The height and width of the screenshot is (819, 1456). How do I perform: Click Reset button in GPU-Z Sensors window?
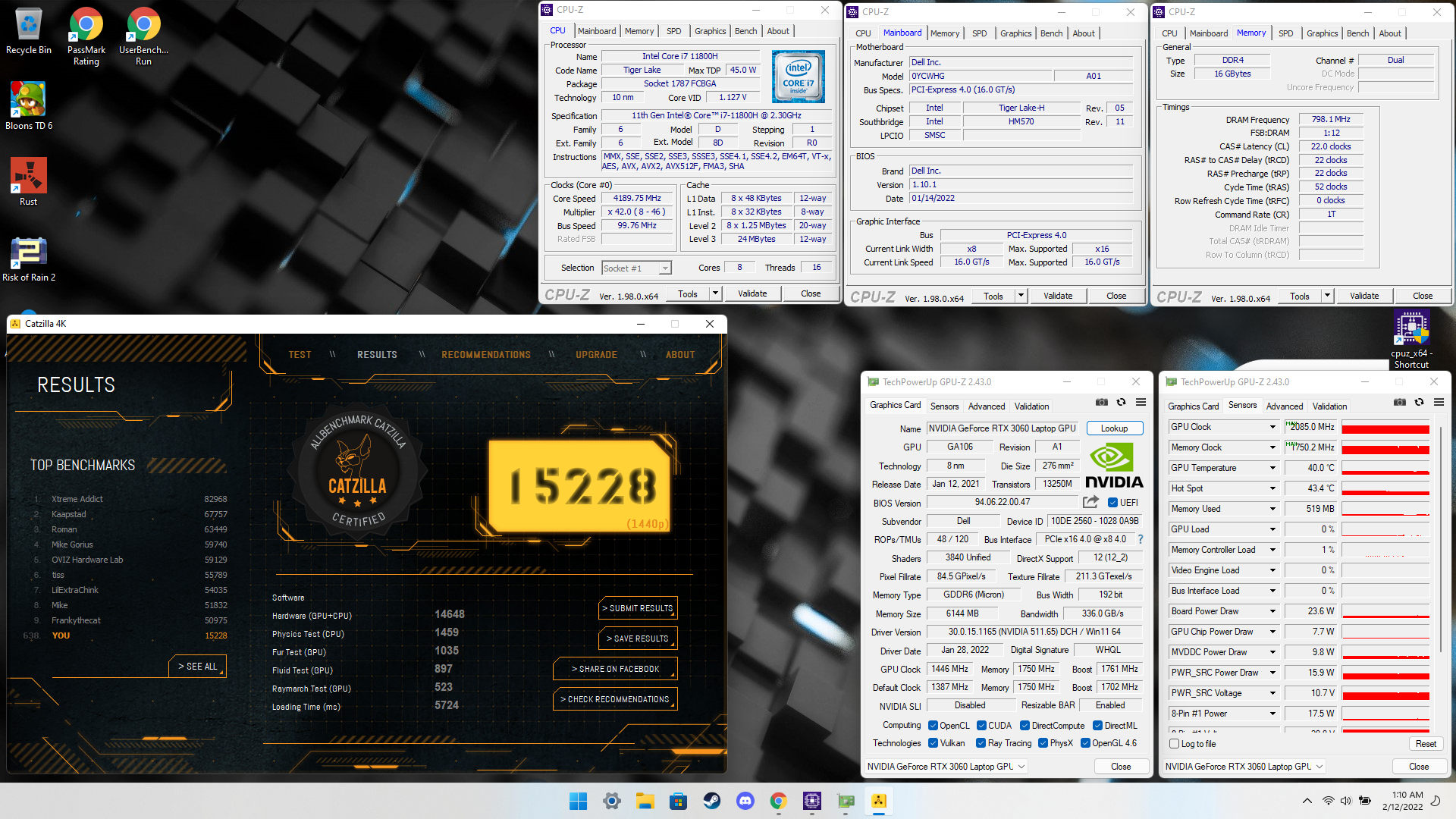click(x=1425, y=744)
